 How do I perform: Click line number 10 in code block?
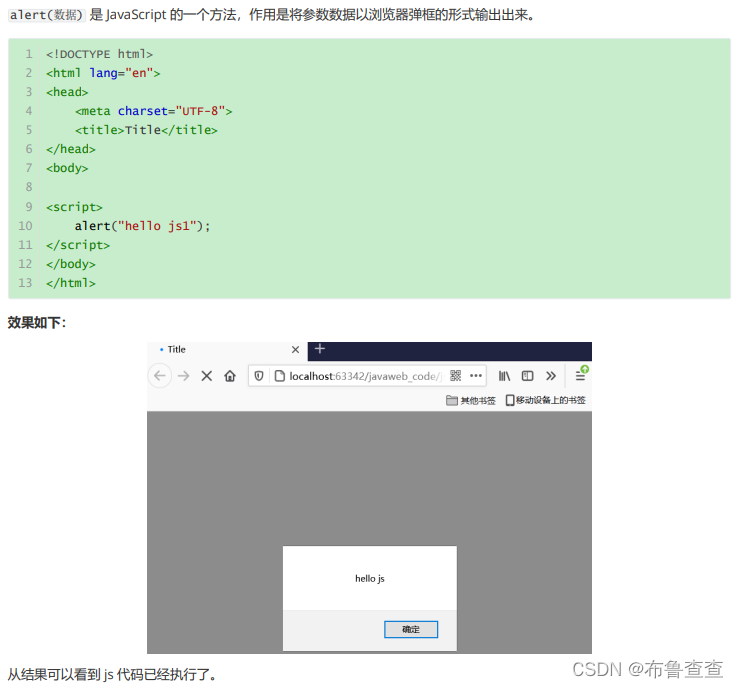(x=25, y=226)
